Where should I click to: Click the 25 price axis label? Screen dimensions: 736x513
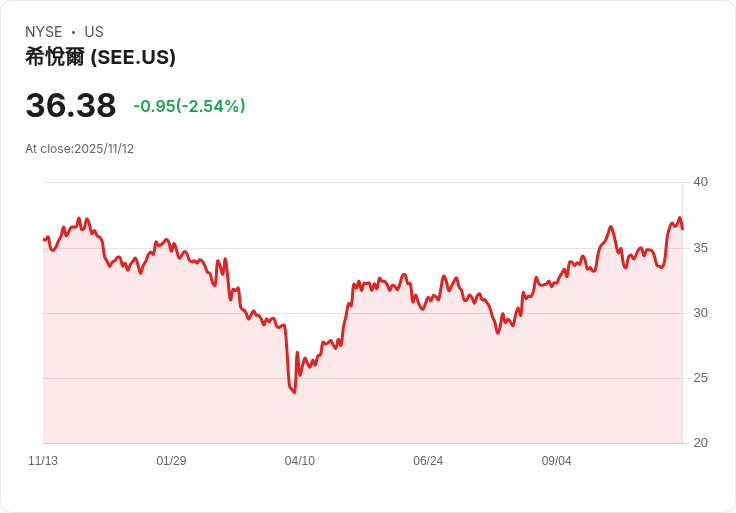(700, 378)
